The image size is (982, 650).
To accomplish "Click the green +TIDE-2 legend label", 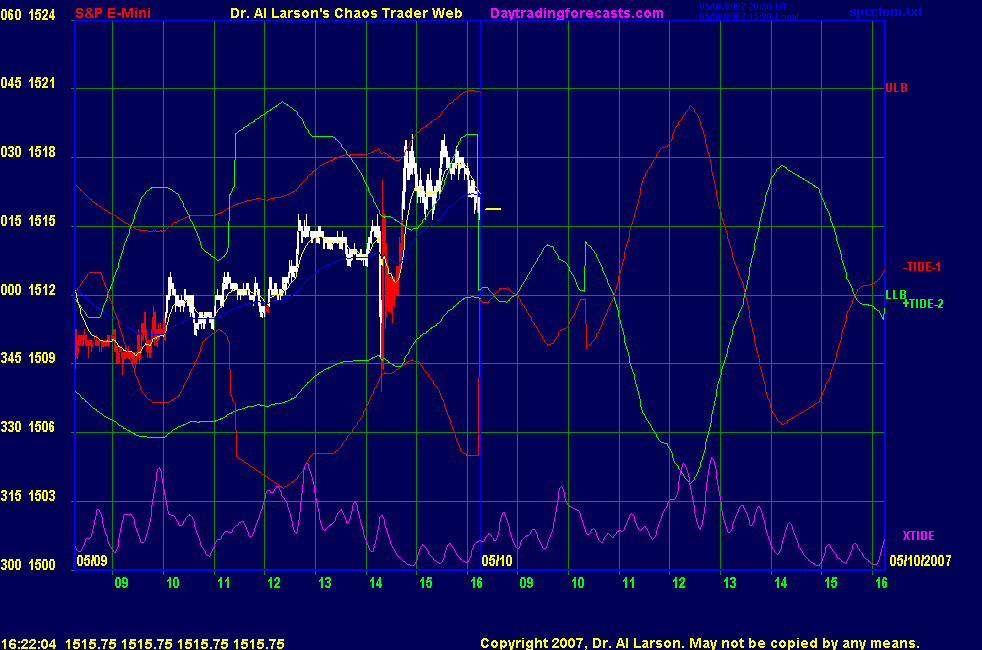I will [922, 303].
